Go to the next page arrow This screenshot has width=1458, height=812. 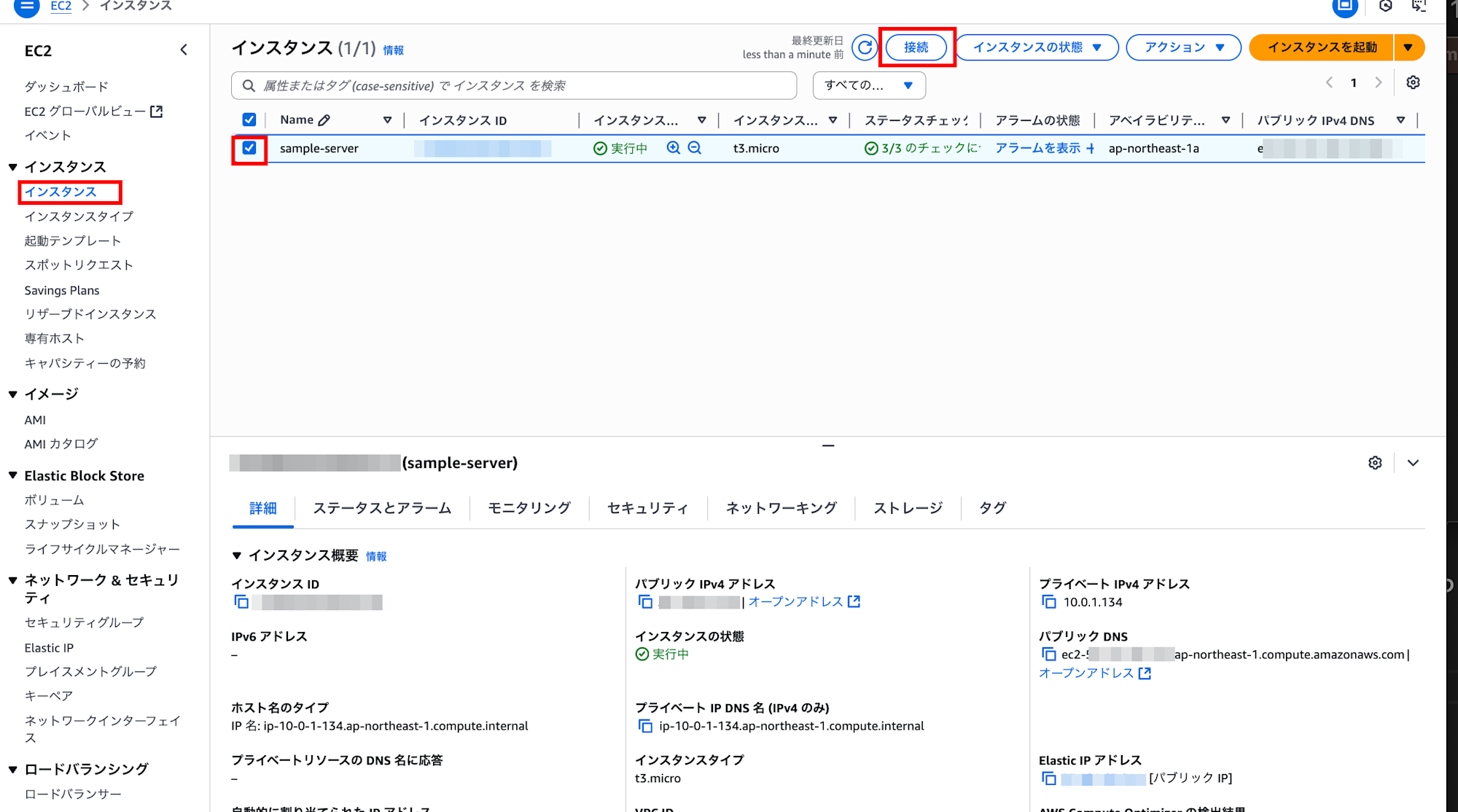pos(1378,82)
